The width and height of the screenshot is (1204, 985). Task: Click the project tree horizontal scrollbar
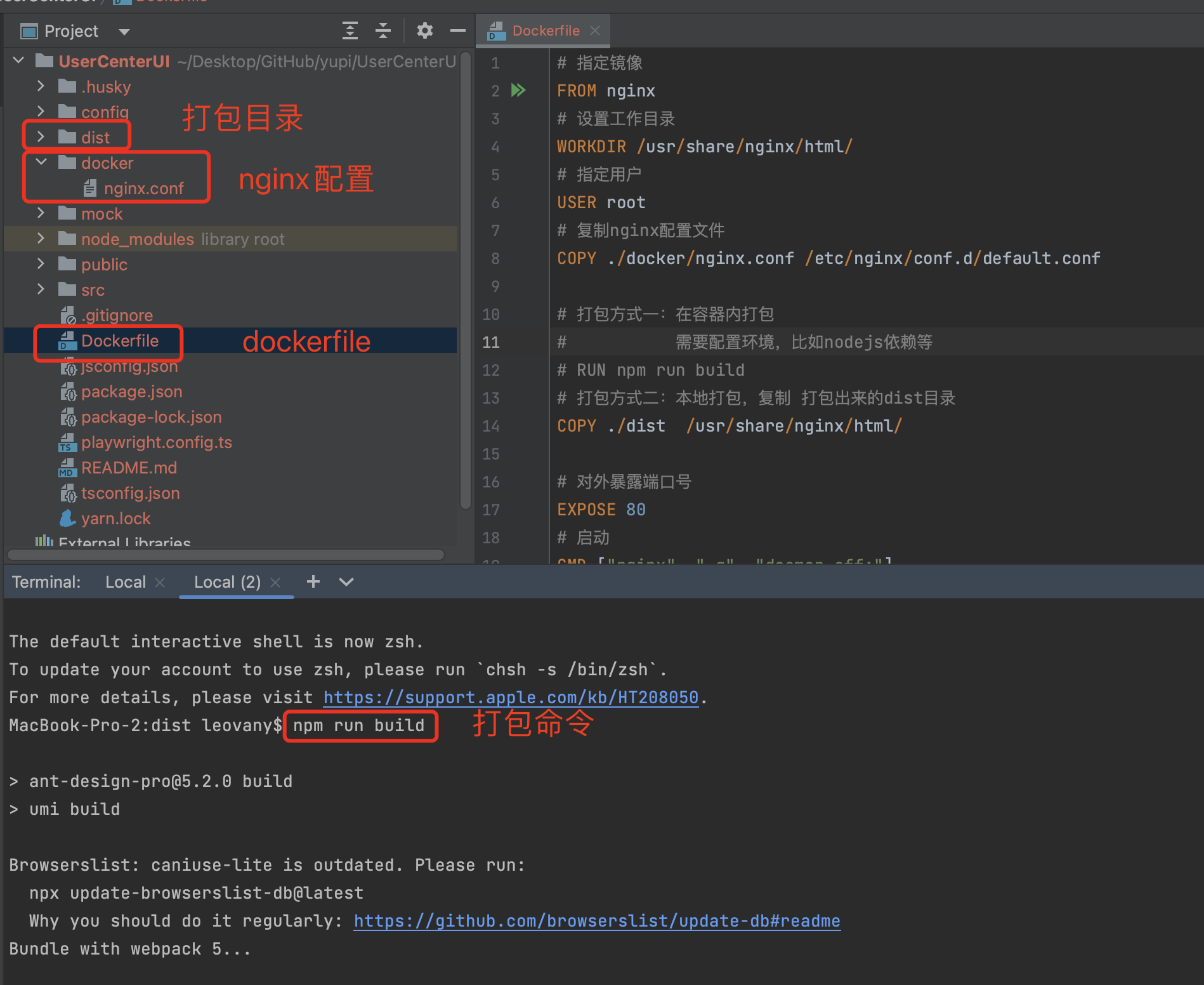click(225, 555)
